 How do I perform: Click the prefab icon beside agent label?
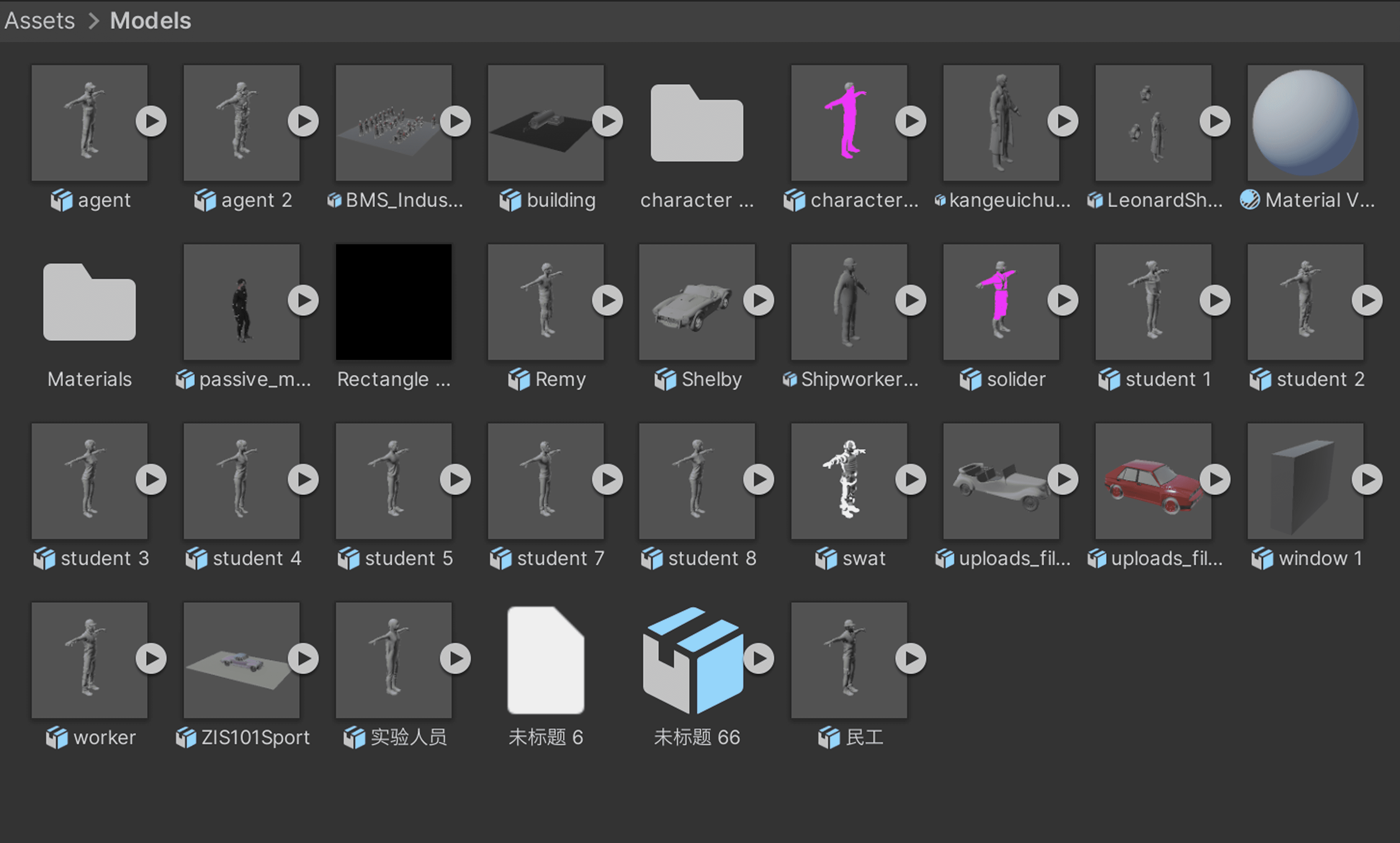click(61, 200)
